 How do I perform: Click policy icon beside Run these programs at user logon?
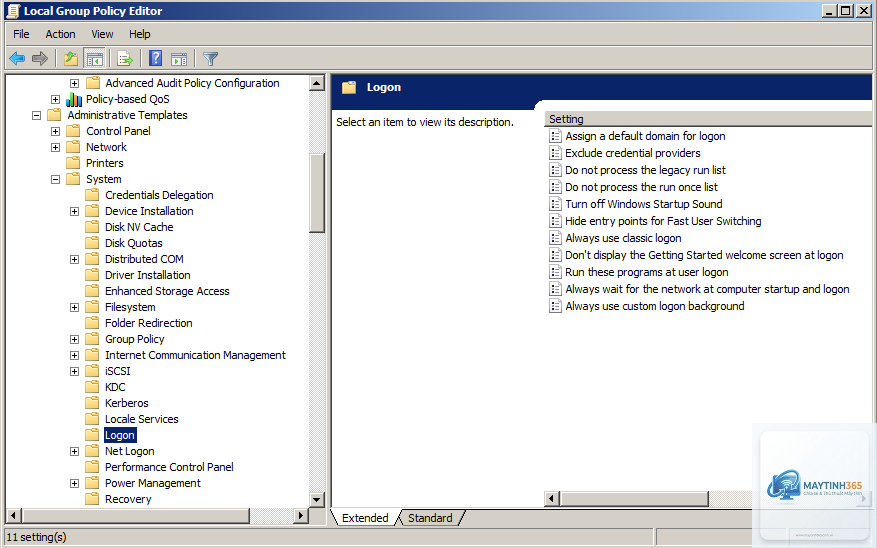(x=555, y=272)
